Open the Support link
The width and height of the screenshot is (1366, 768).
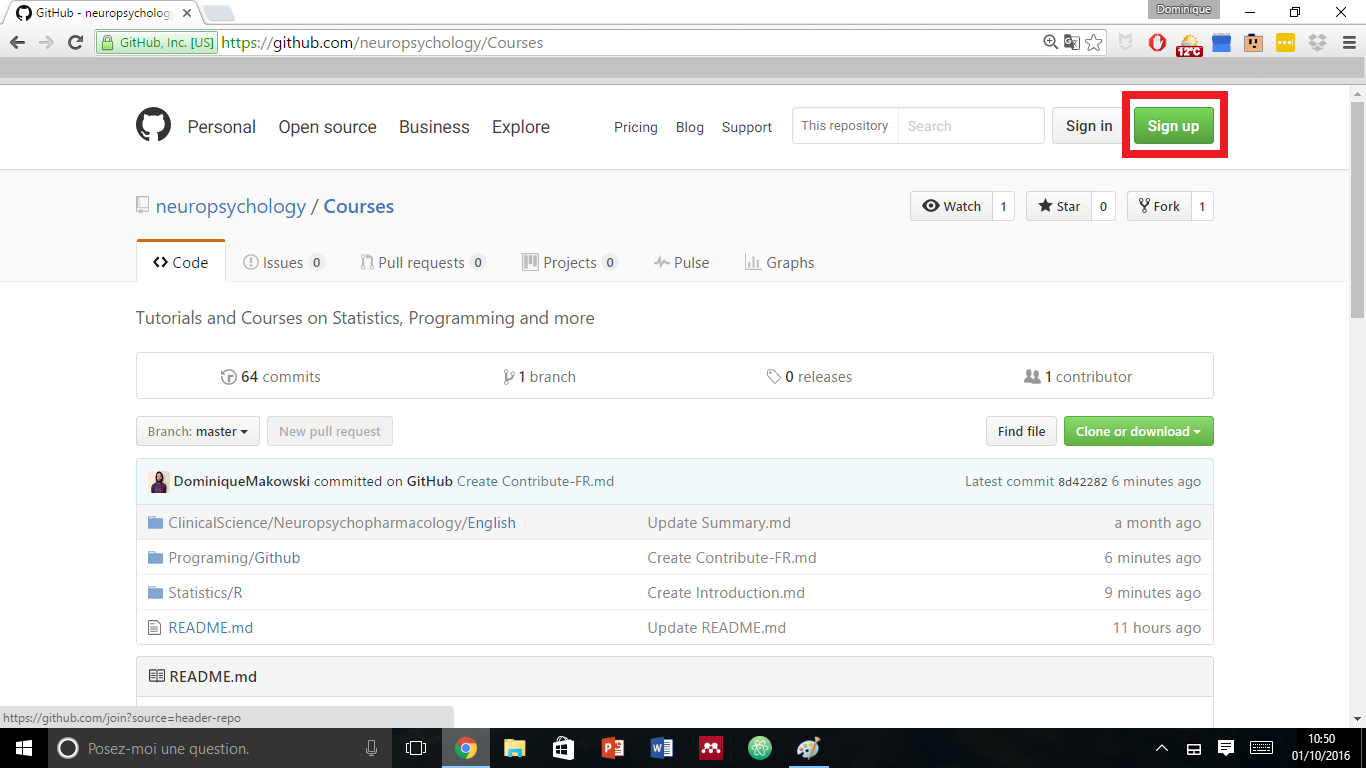[747, 127]
